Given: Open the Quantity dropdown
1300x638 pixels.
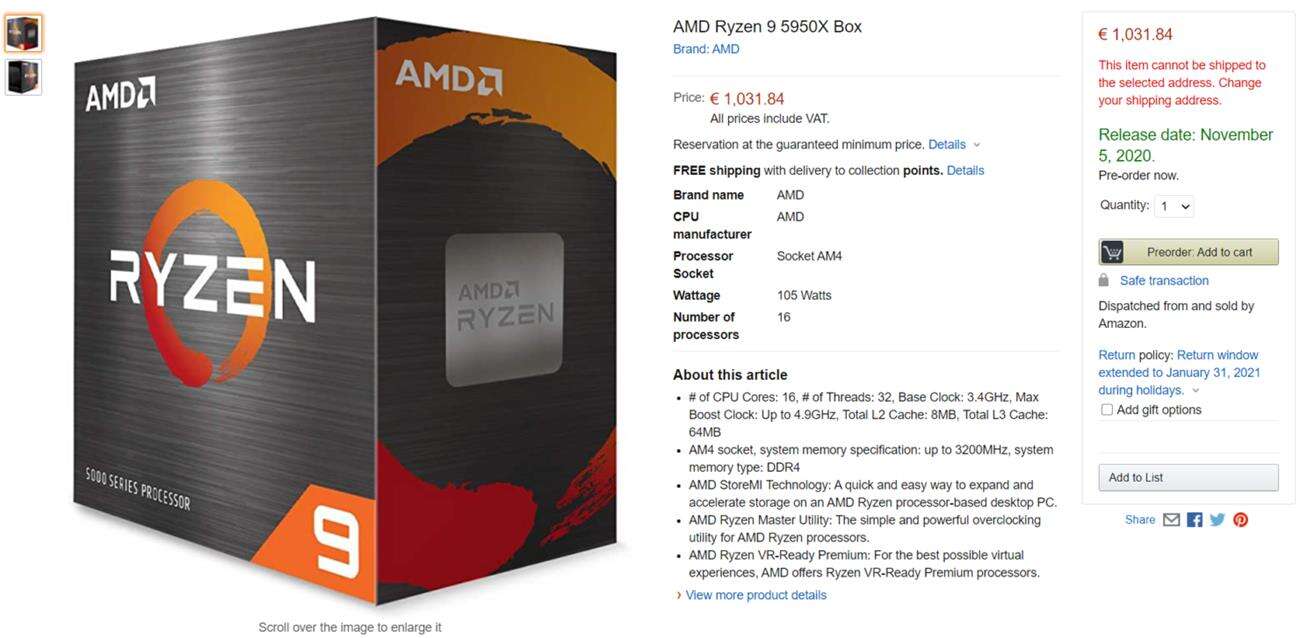Looking at the screenshot, I should point(1174,206).
